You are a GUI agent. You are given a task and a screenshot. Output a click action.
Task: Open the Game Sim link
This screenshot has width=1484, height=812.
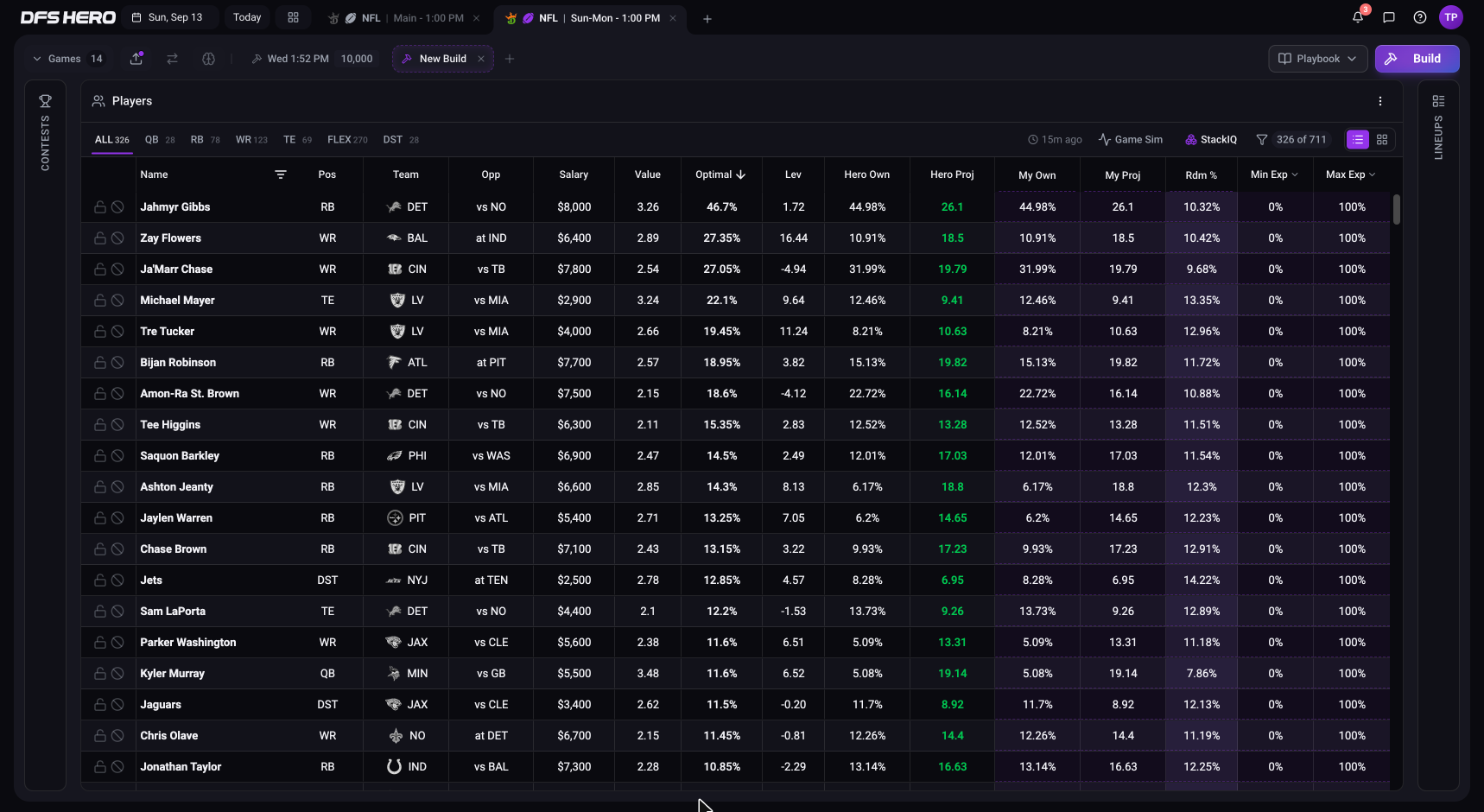point(1130,140)
